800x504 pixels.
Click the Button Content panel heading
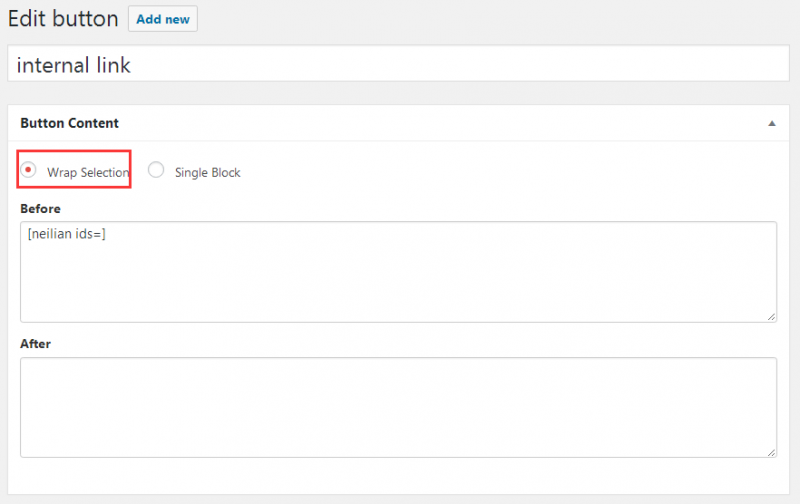pyautogui.click(x=69, y=123)
